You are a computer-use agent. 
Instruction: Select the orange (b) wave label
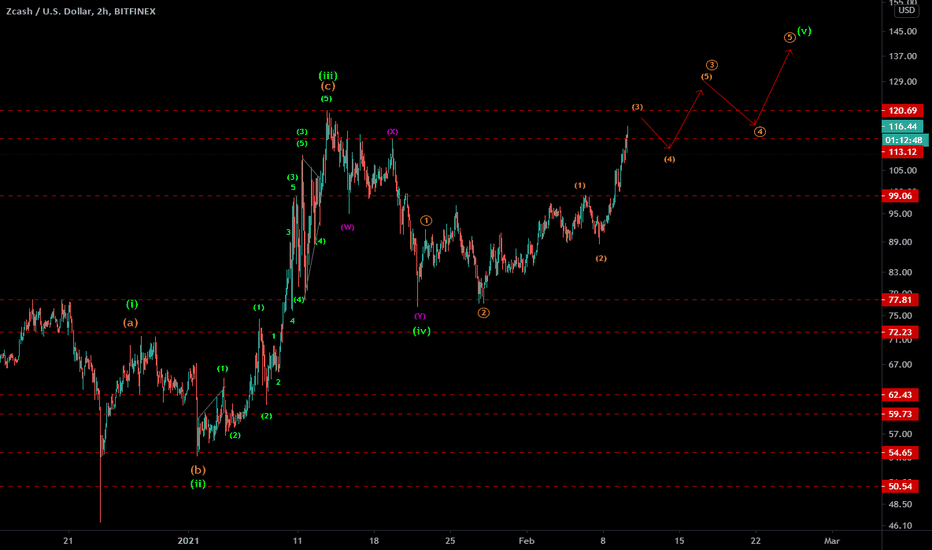tap(198, 470)
